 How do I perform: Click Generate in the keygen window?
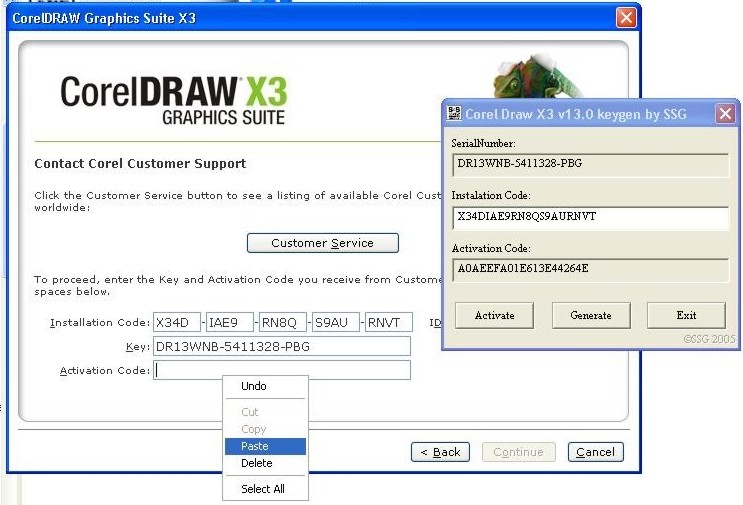pyautogui.click(x=591, y=316)
